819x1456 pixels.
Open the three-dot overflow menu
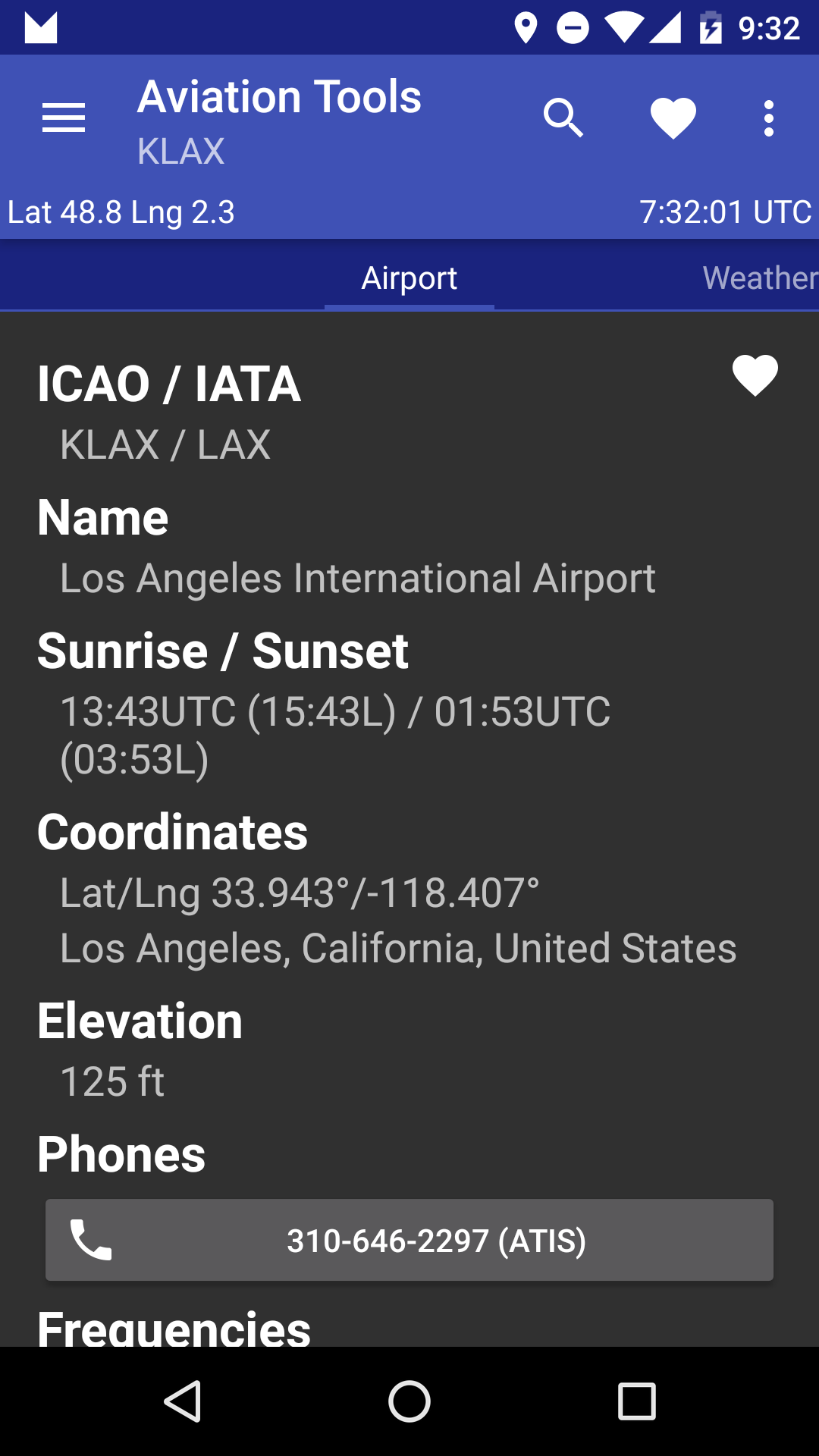pos(769,118)
